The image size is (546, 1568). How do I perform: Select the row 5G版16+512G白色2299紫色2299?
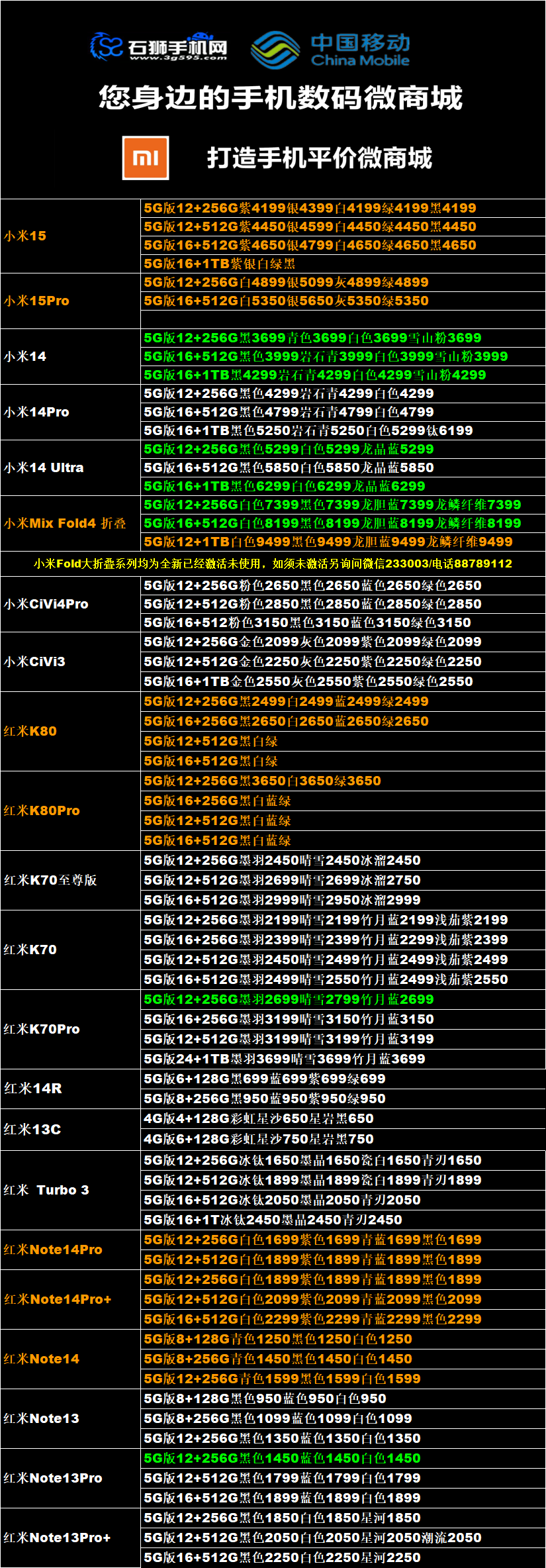coord(343,1319)
